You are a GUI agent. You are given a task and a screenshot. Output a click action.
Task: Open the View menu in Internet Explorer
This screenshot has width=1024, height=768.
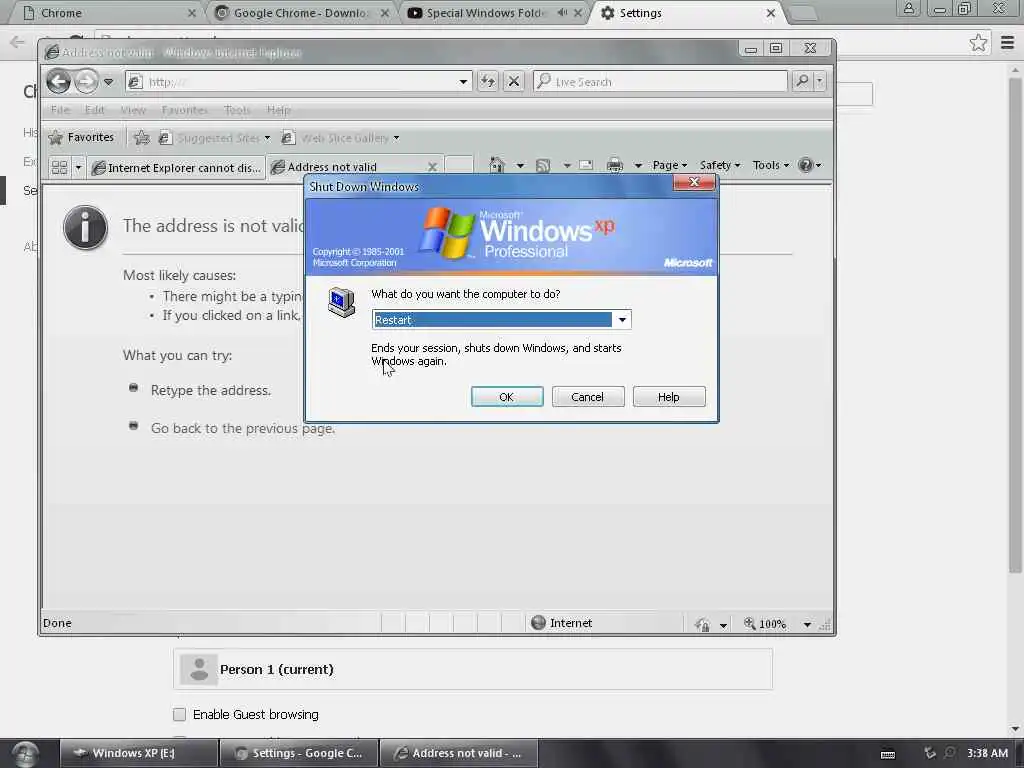point(133,110)
